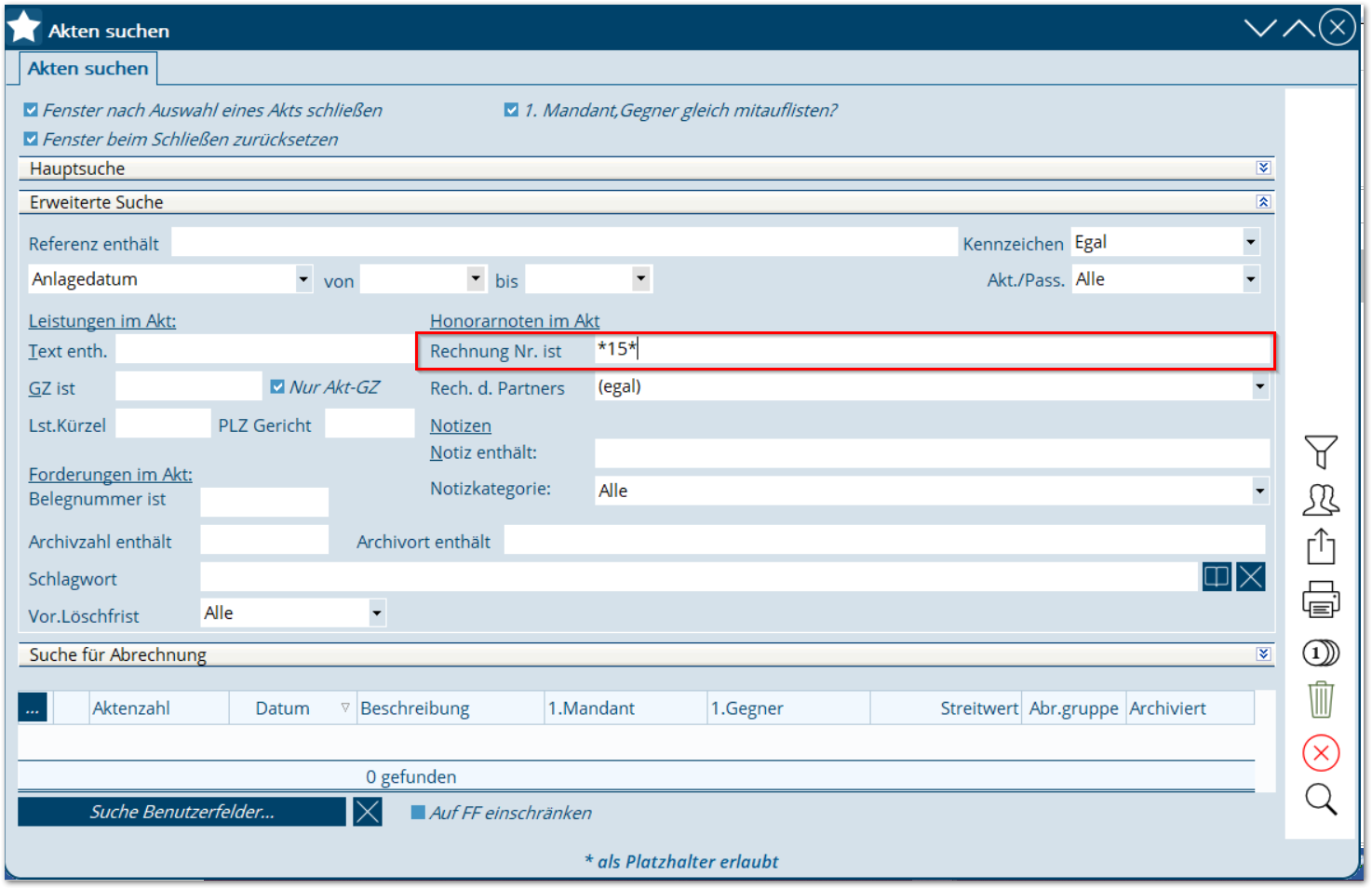Image resolution: width=1372 pixels, height=889 pixels.
Task: Uncheck Nur Akt-GZ checkbox
Action: click(277, 386)
